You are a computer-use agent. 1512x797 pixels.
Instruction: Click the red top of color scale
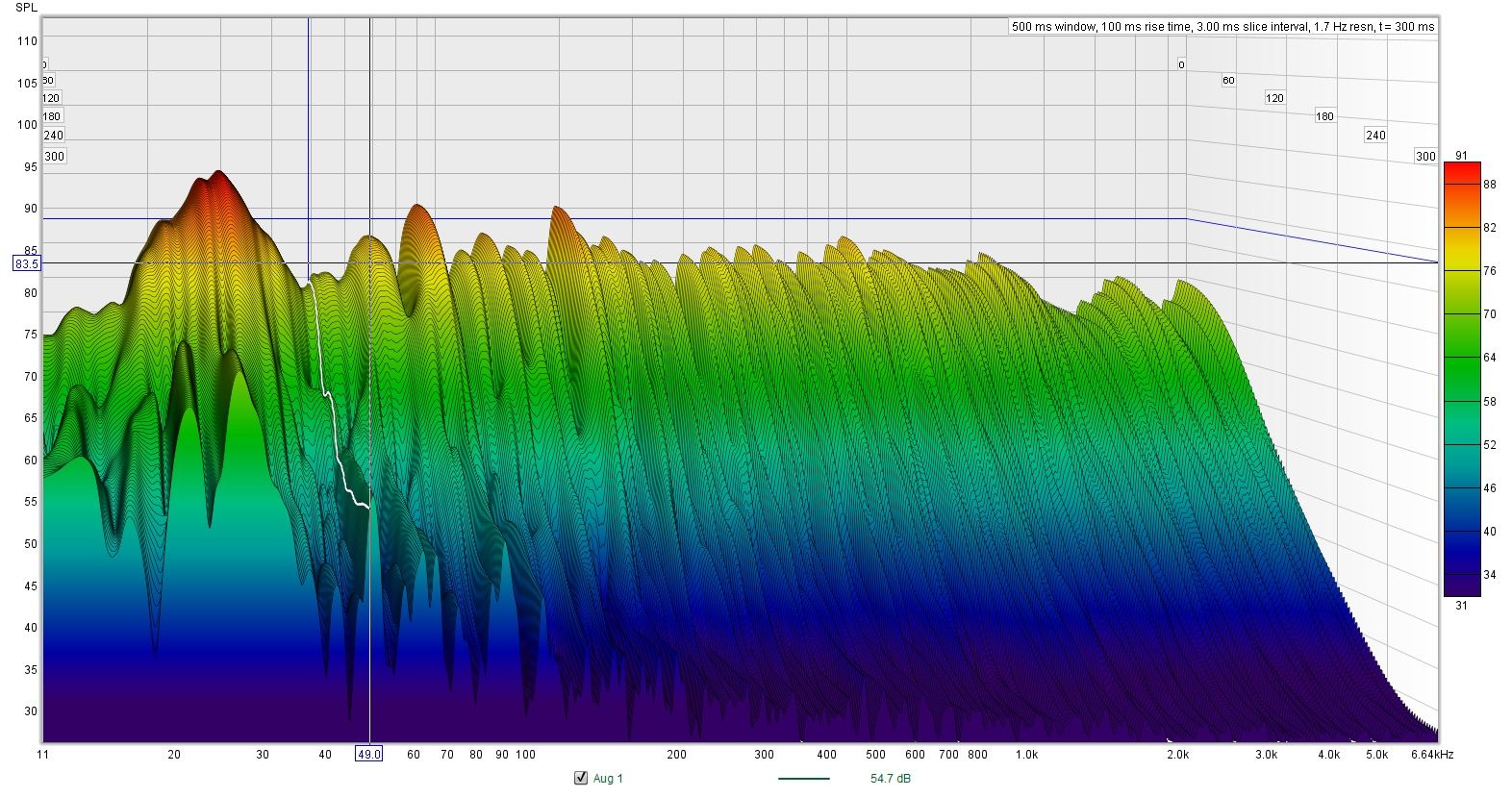tap(1461, 169)
